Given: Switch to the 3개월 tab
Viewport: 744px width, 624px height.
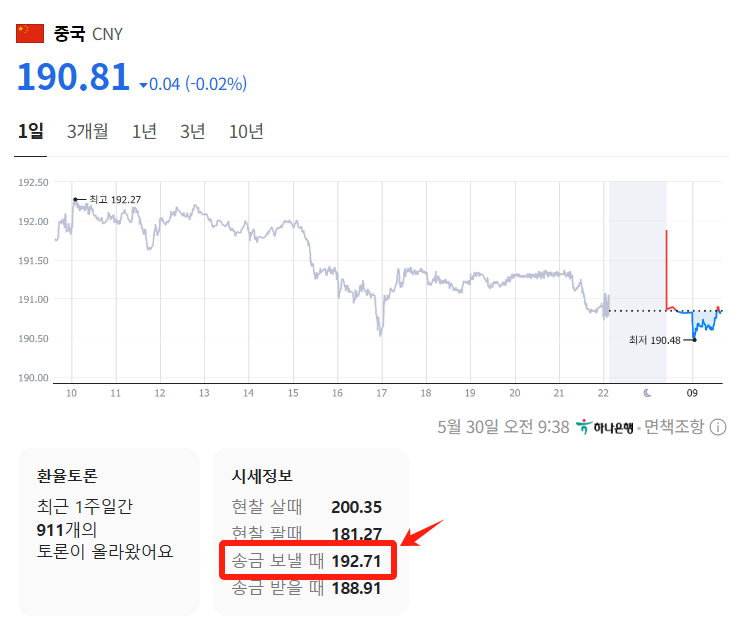Looking at the screenshot, I should [88, 131].
